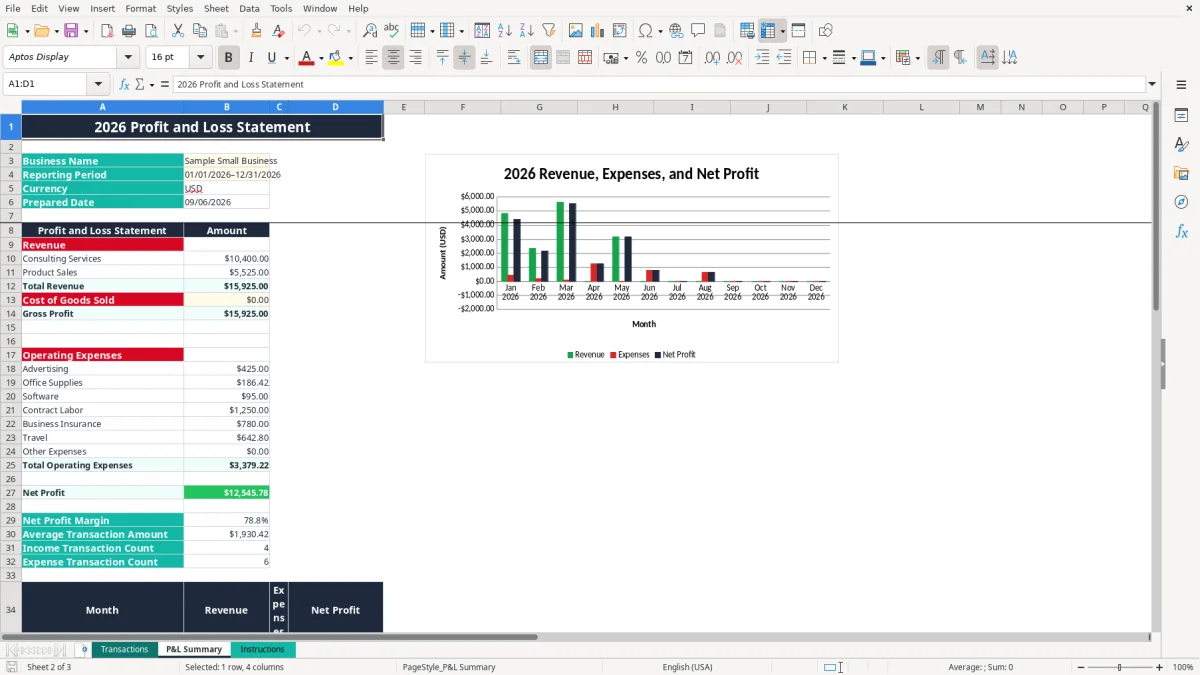Click the zoom slider in status bar

tap(1119, 667)
